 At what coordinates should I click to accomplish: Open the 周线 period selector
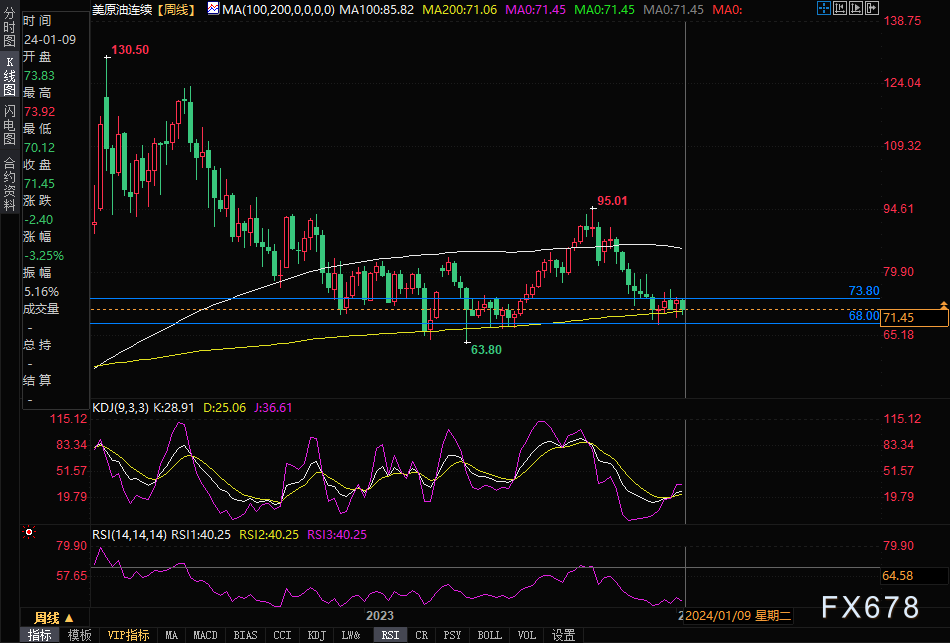tap(46, 616)
